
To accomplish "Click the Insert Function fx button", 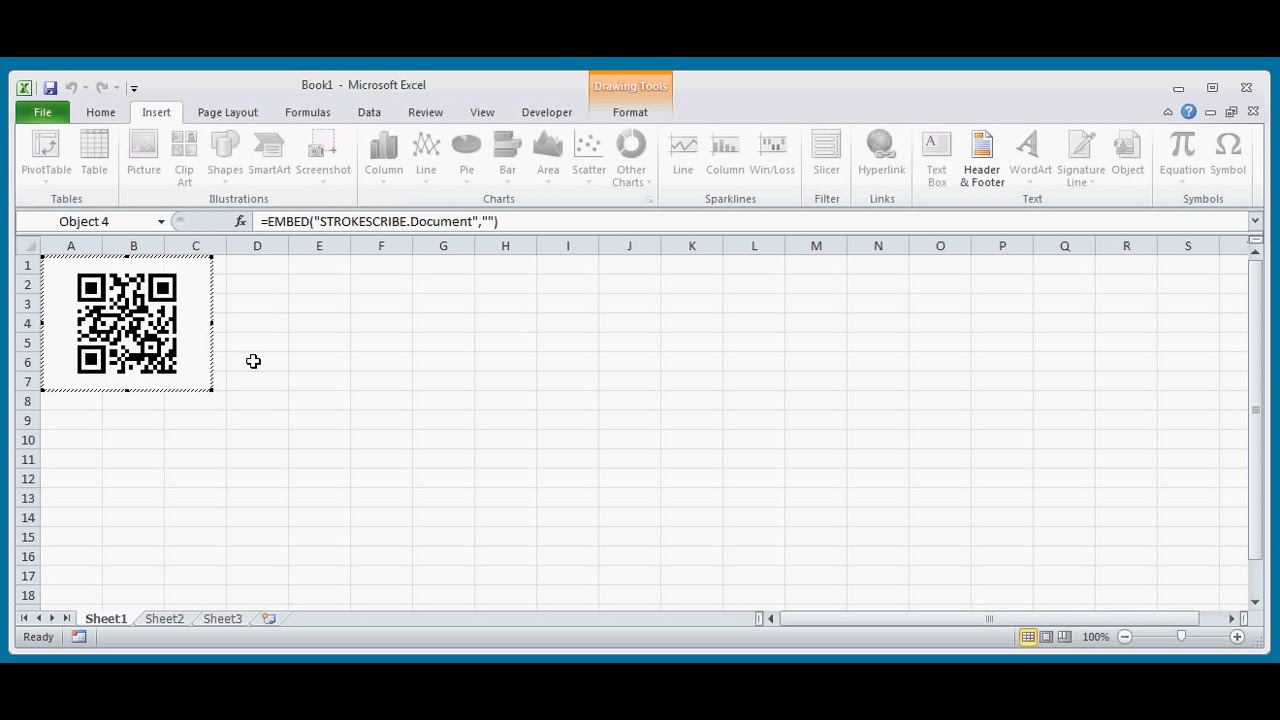I will coord(240,221).
